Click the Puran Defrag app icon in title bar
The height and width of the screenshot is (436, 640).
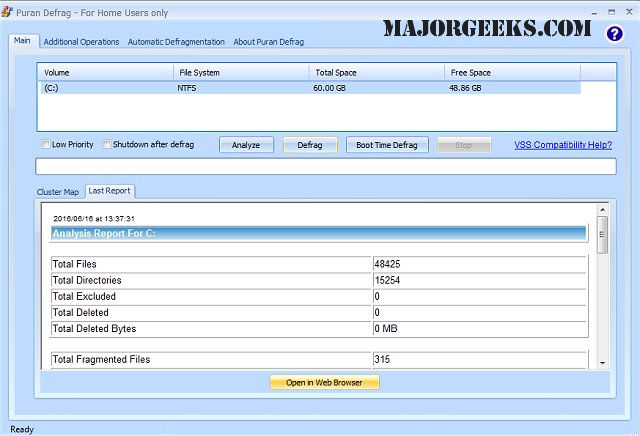[x=7, y=12]
